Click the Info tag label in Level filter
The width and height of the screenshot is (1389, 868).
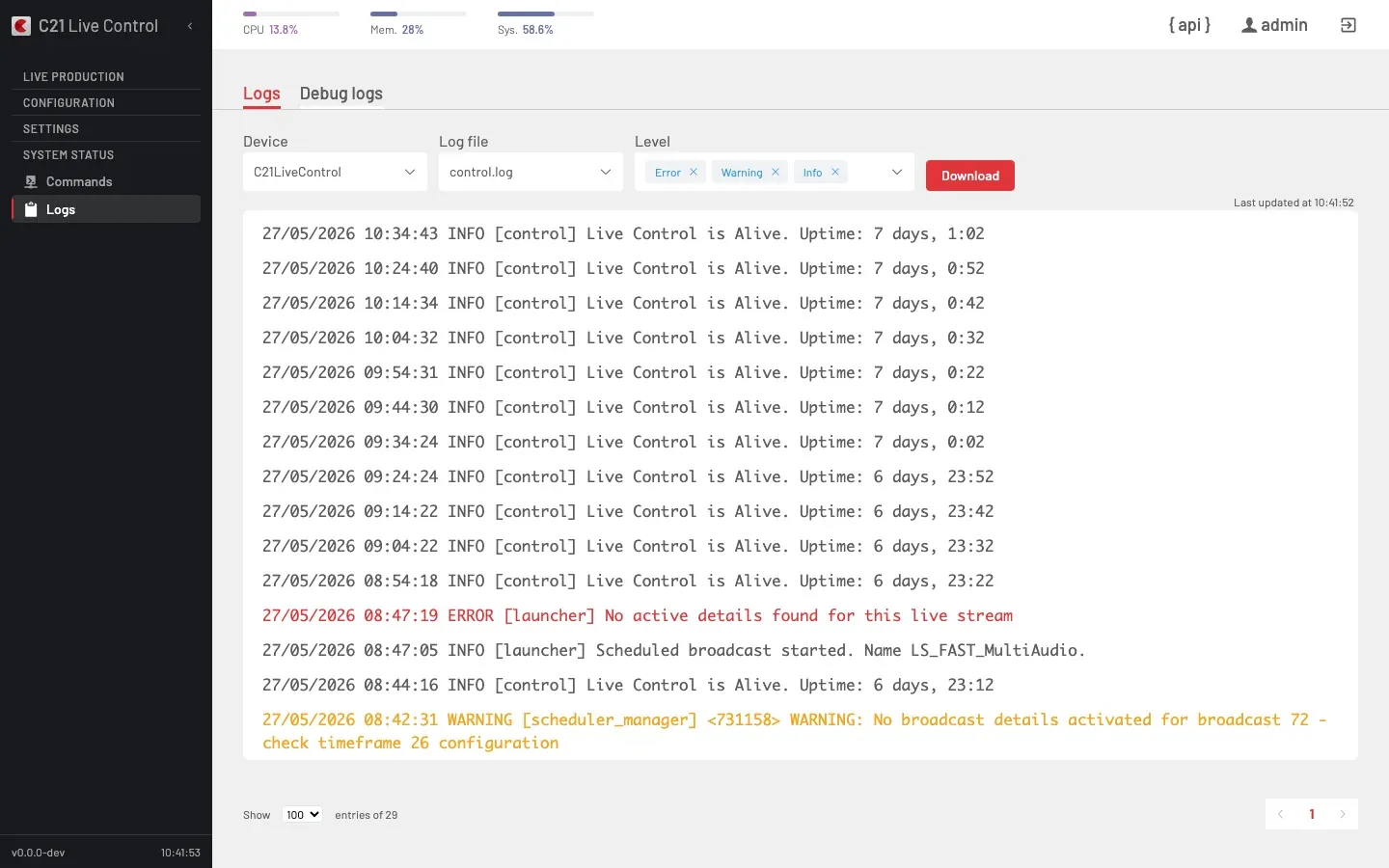(812, 173)
